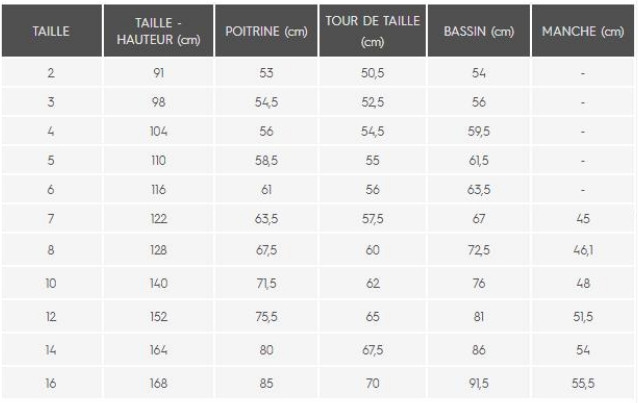Screen dimensions: 639x403
Task: Click size 2 in the TAILLE column
Action: click(51, 73)
